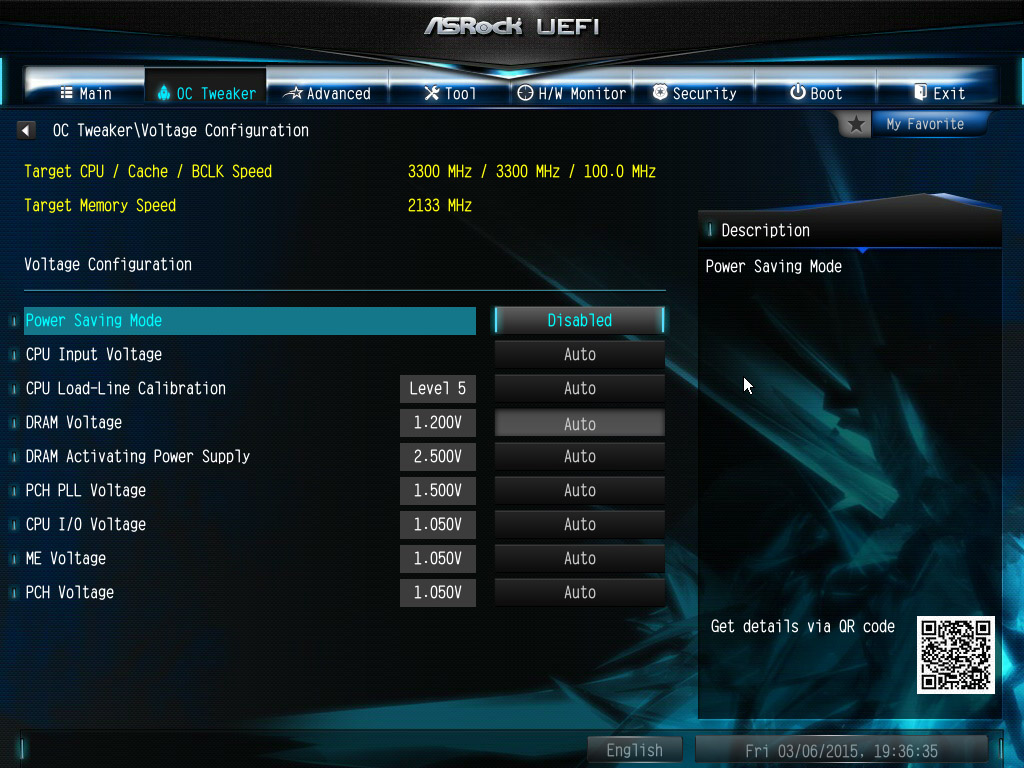Click the 2.500V value box
Screen dimensions: 1024x768
[438, 456]
